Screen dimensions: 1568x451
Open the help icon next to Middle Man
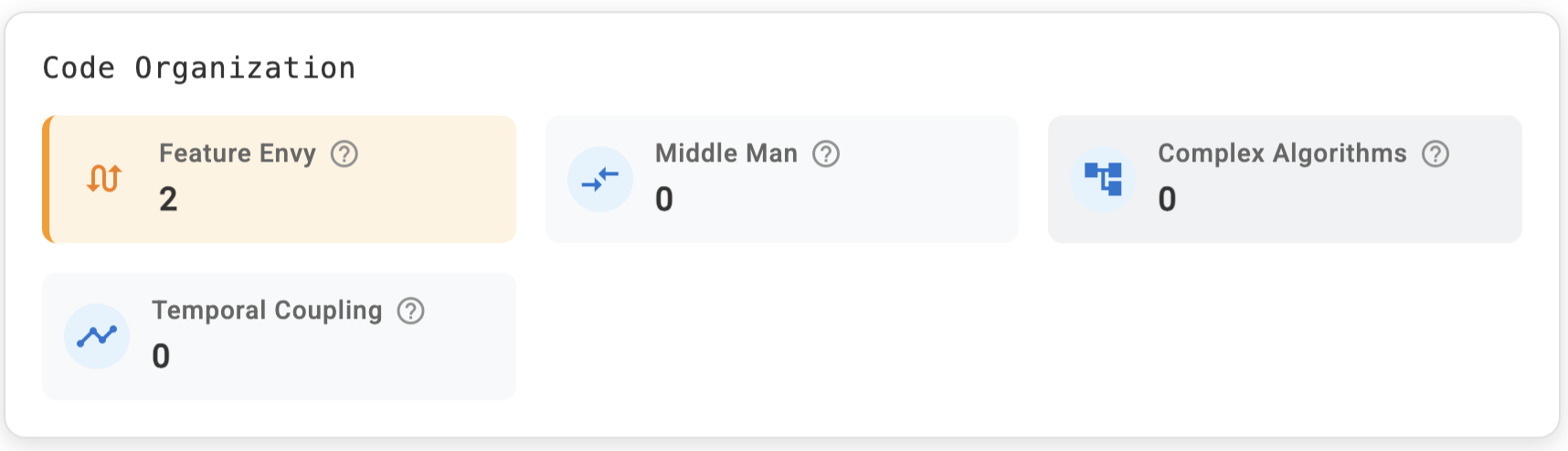pos(826,153)
